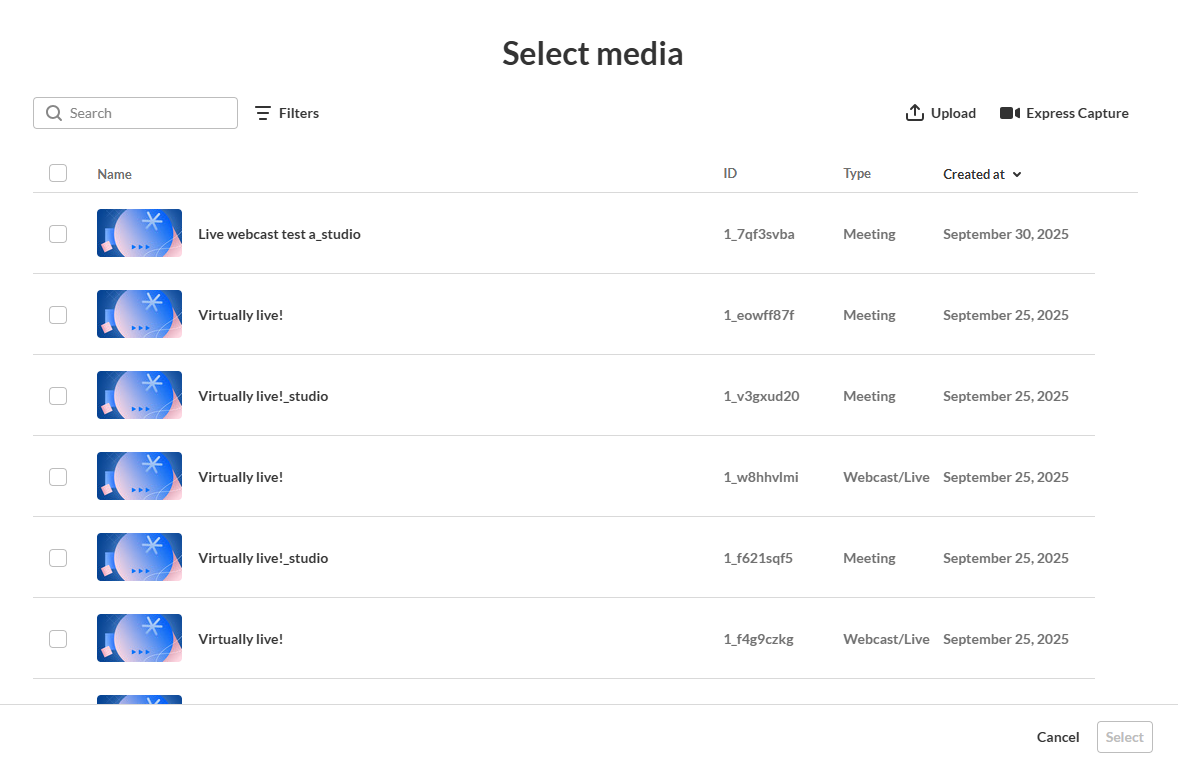Check the Live webcast test a_studio checkbox
The image size is (1178, 768).
58,234
